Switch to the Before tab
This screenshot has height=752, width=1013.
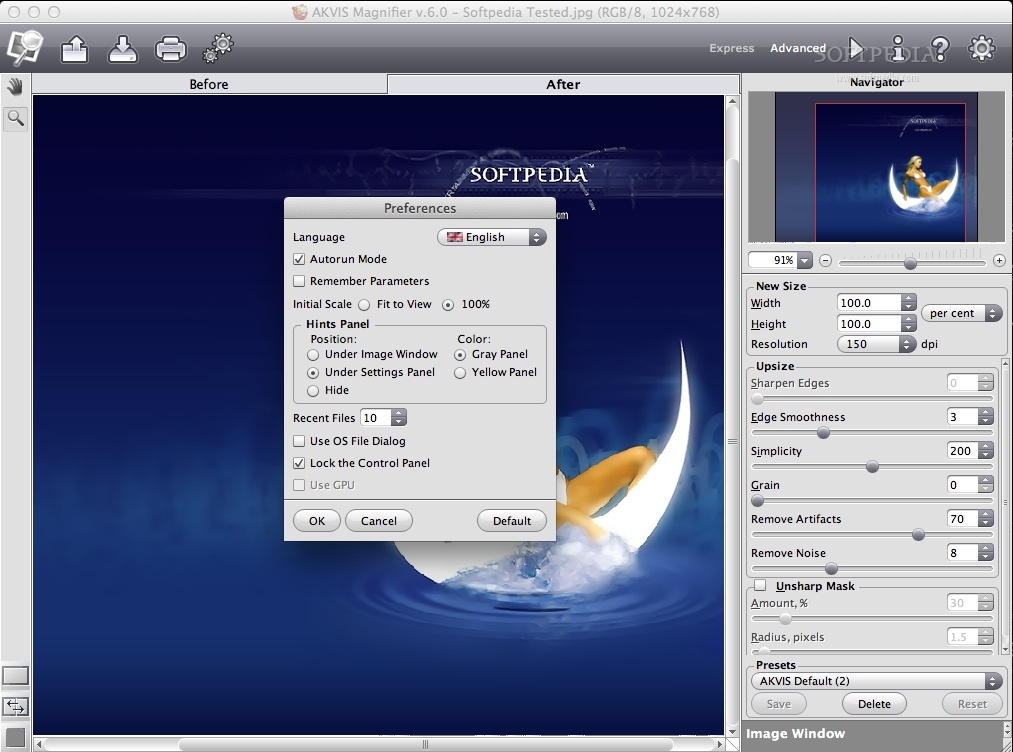208,84
